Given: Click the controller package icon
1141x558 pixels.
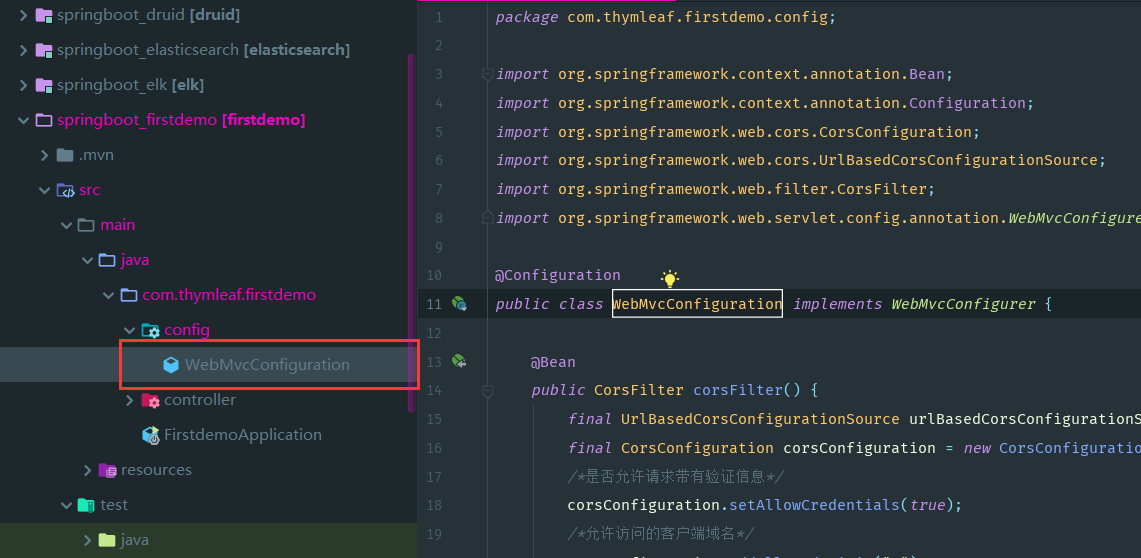Looking at the screenshot, I should point(150,400).
